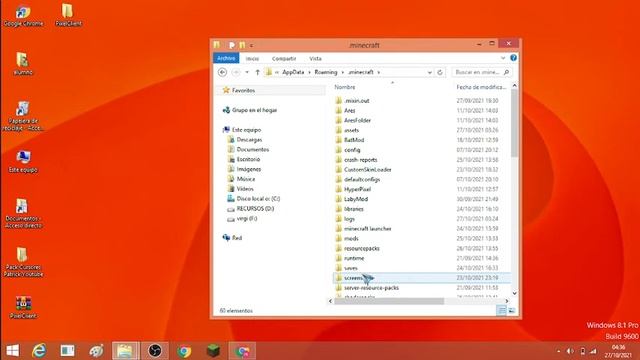This screenshot has height=360, width=640.
Task: Open the Archivo tab
Action: click(x=226, y=58)
